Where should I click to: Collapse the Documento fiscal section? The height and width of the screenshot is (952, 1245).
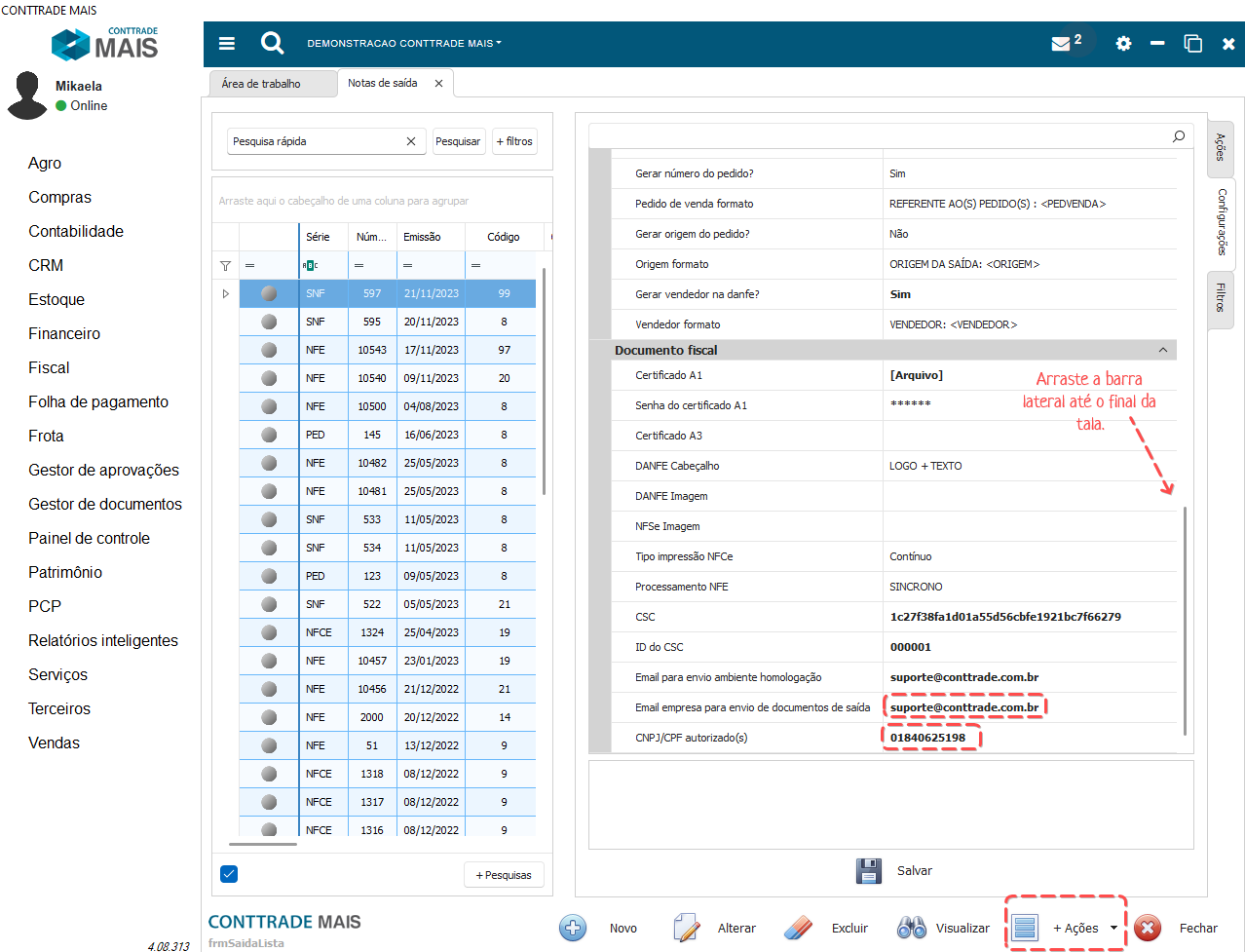tap(1162, 350)
